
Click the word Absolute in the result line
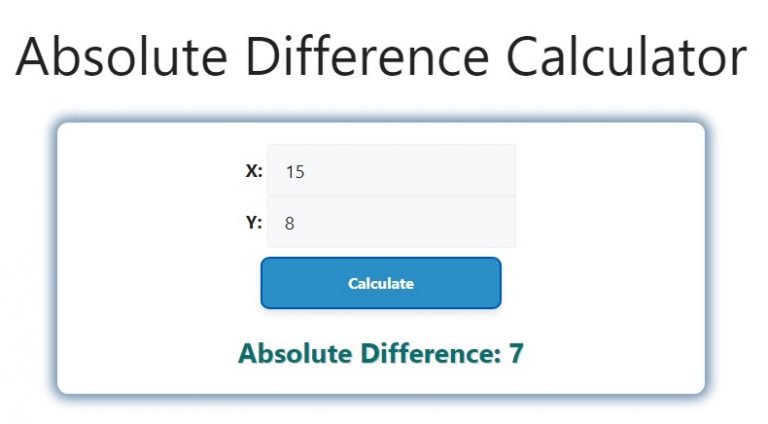tap(293, 353)
